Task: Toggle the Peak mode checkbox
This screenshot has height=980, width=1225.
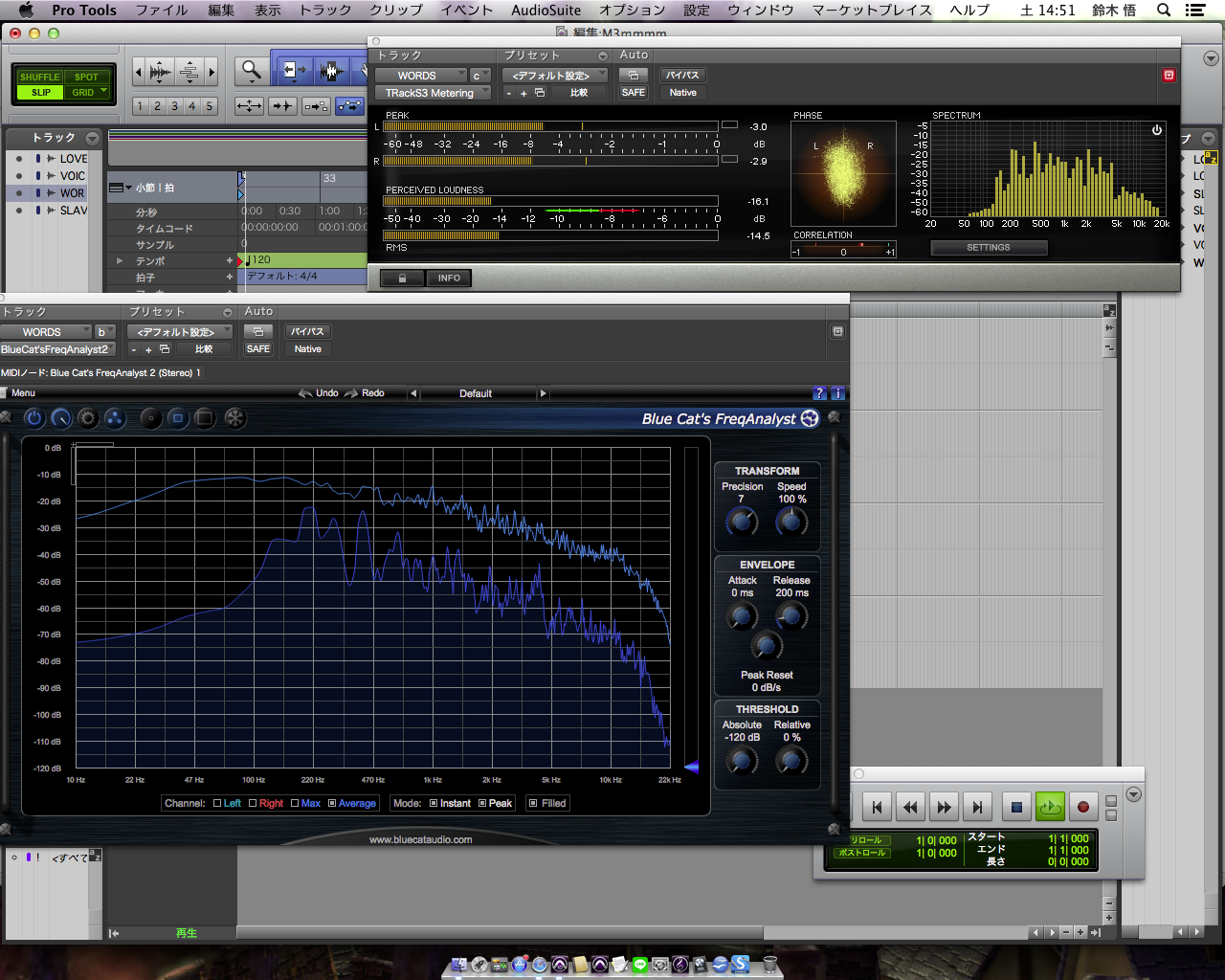Action: [x=482, y=803]
